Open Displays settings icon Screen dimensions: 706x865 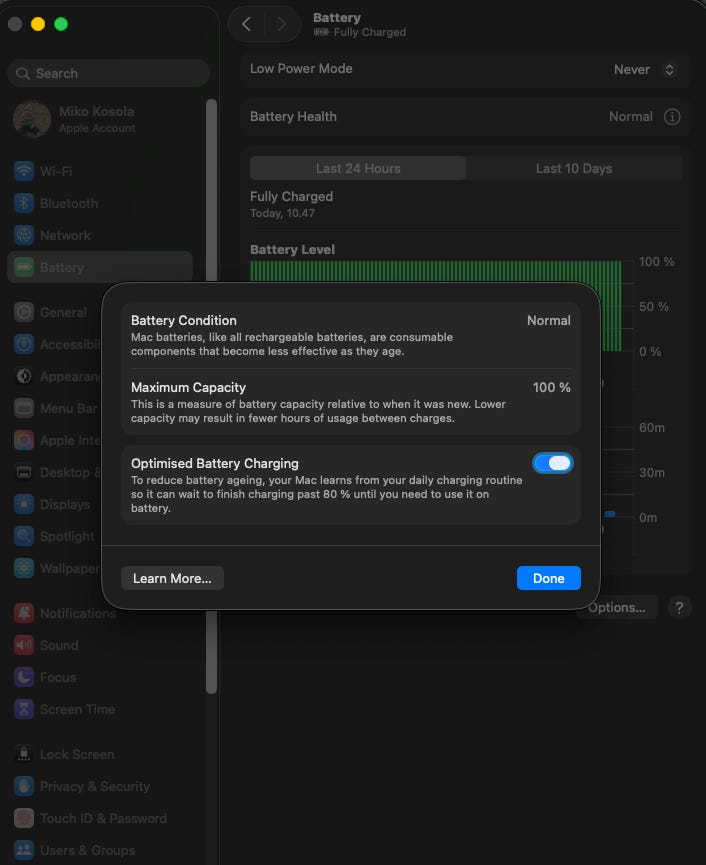click(24, 504)
